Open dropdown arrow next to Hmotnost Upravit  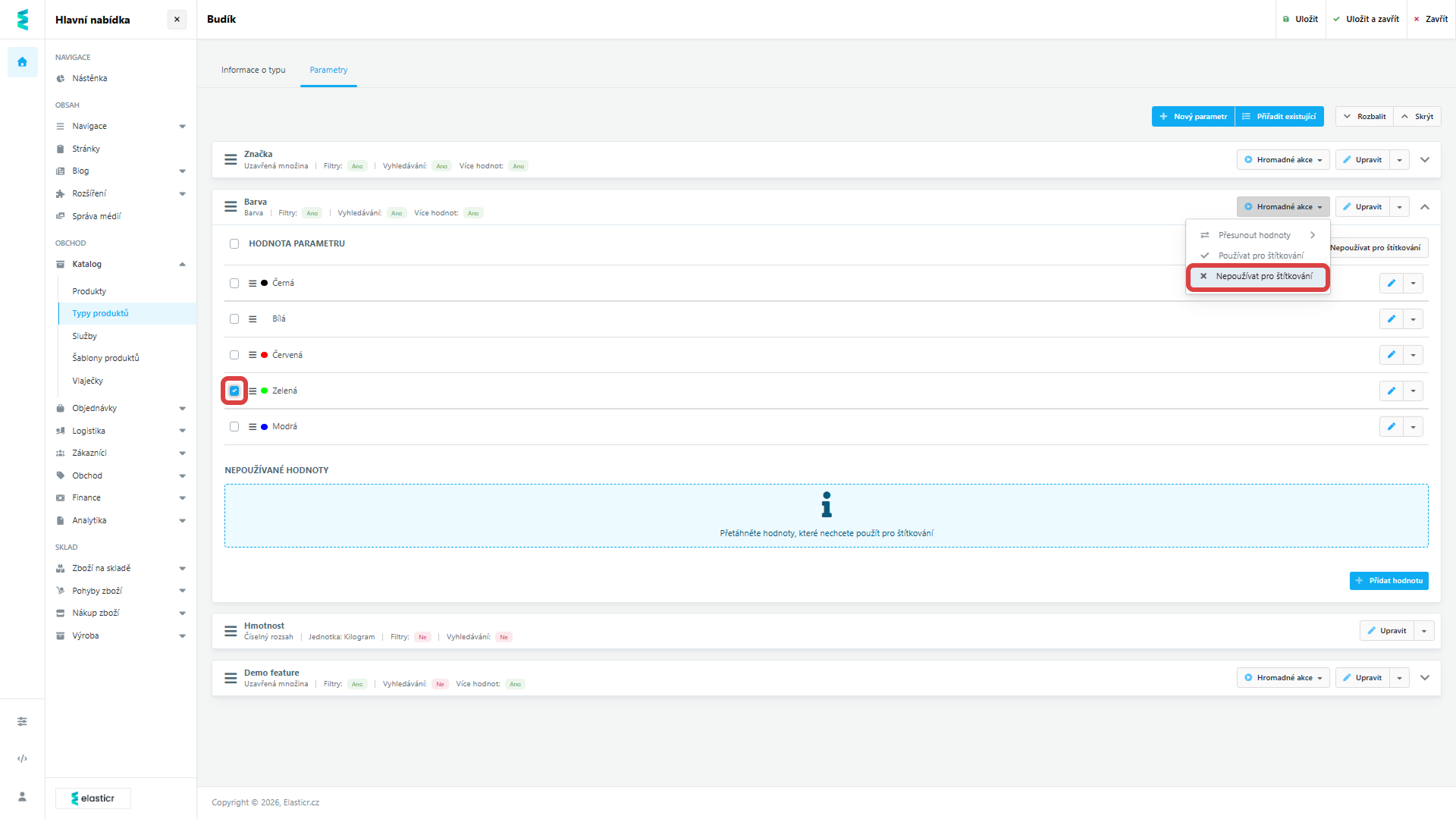[x=1424, y=631]
